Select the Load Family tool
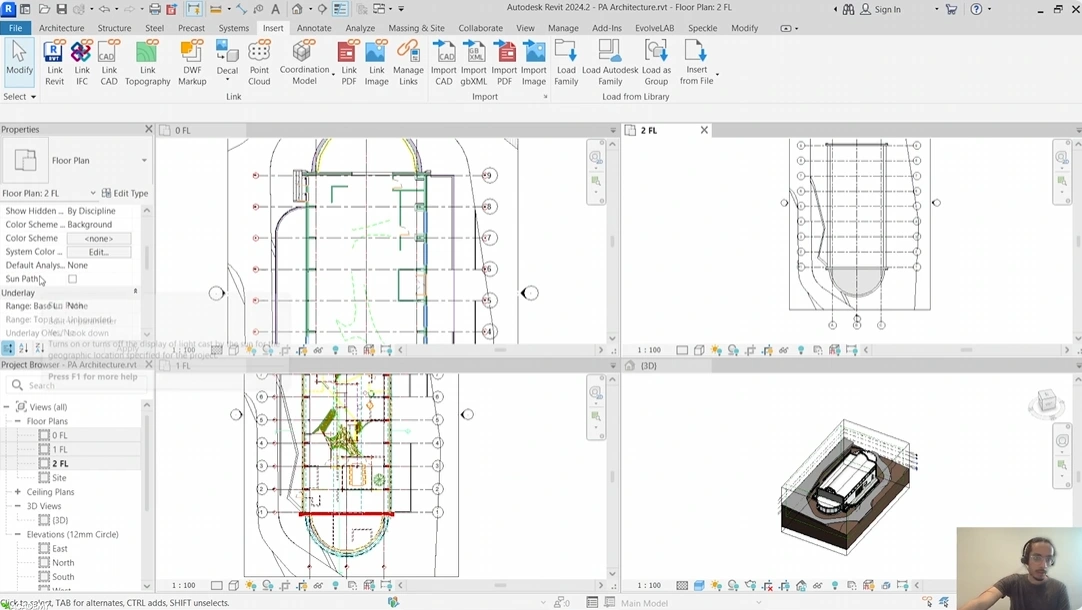This screenshot has width=1082, height=610. click(x=566, y=62)
